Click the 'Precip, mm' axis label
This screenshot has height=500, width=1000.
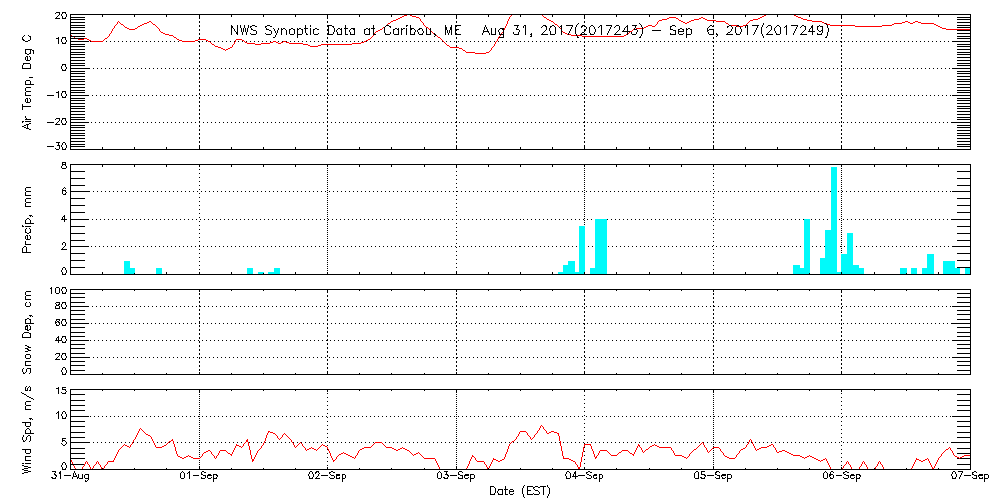28,218
